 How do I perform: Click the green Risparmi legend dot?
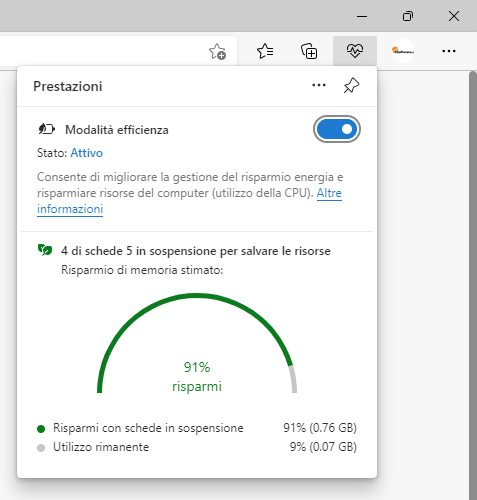(x=41, y=429)
